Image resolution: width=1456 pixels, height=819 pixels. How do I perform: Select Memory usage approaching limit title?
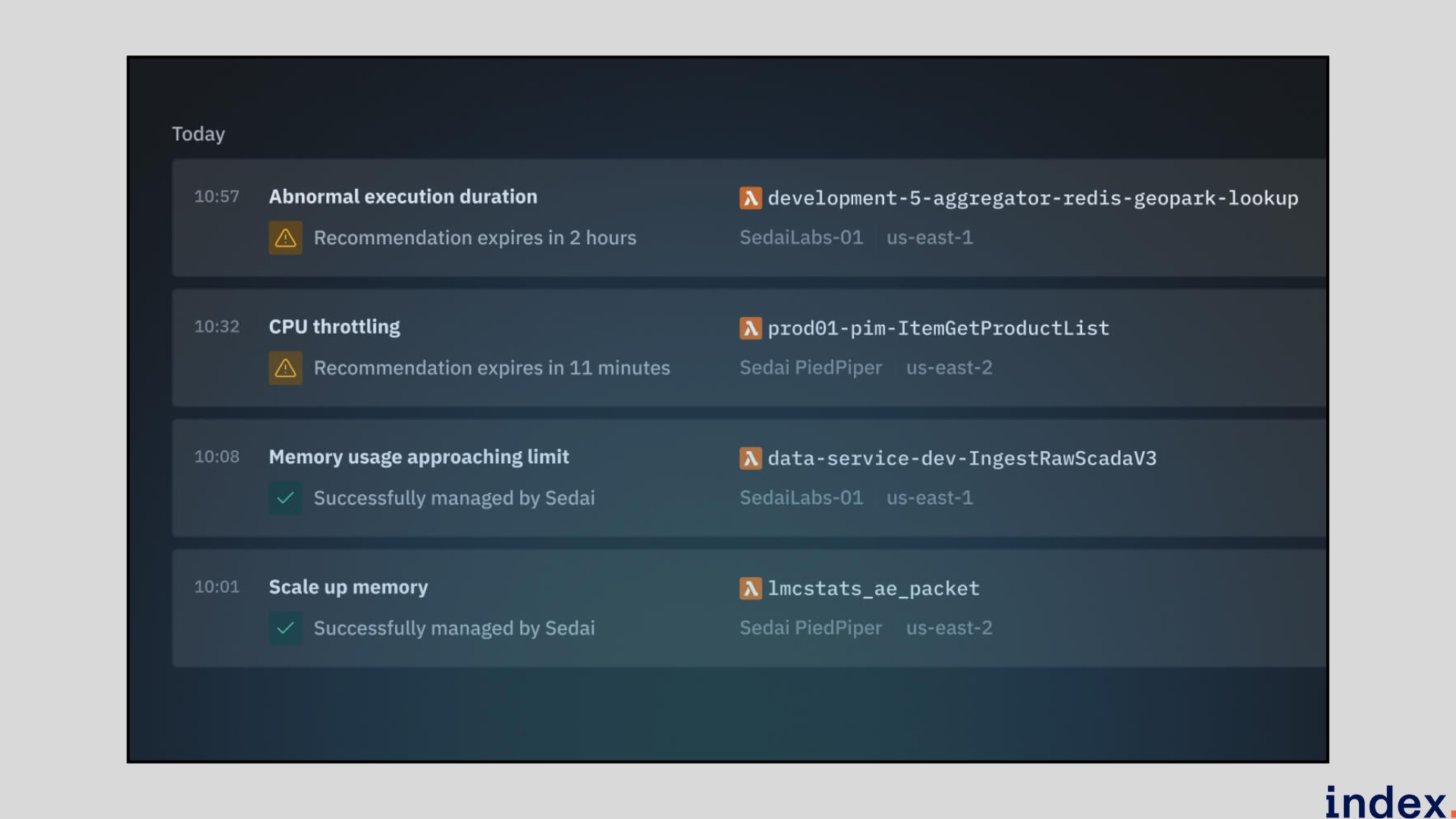[419, 457]
